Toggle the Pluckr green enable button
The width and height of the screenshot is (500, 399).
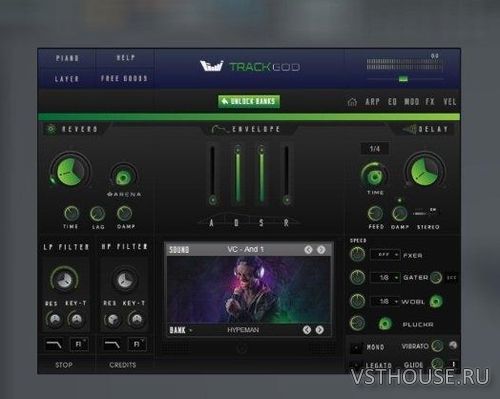[385, 324]
